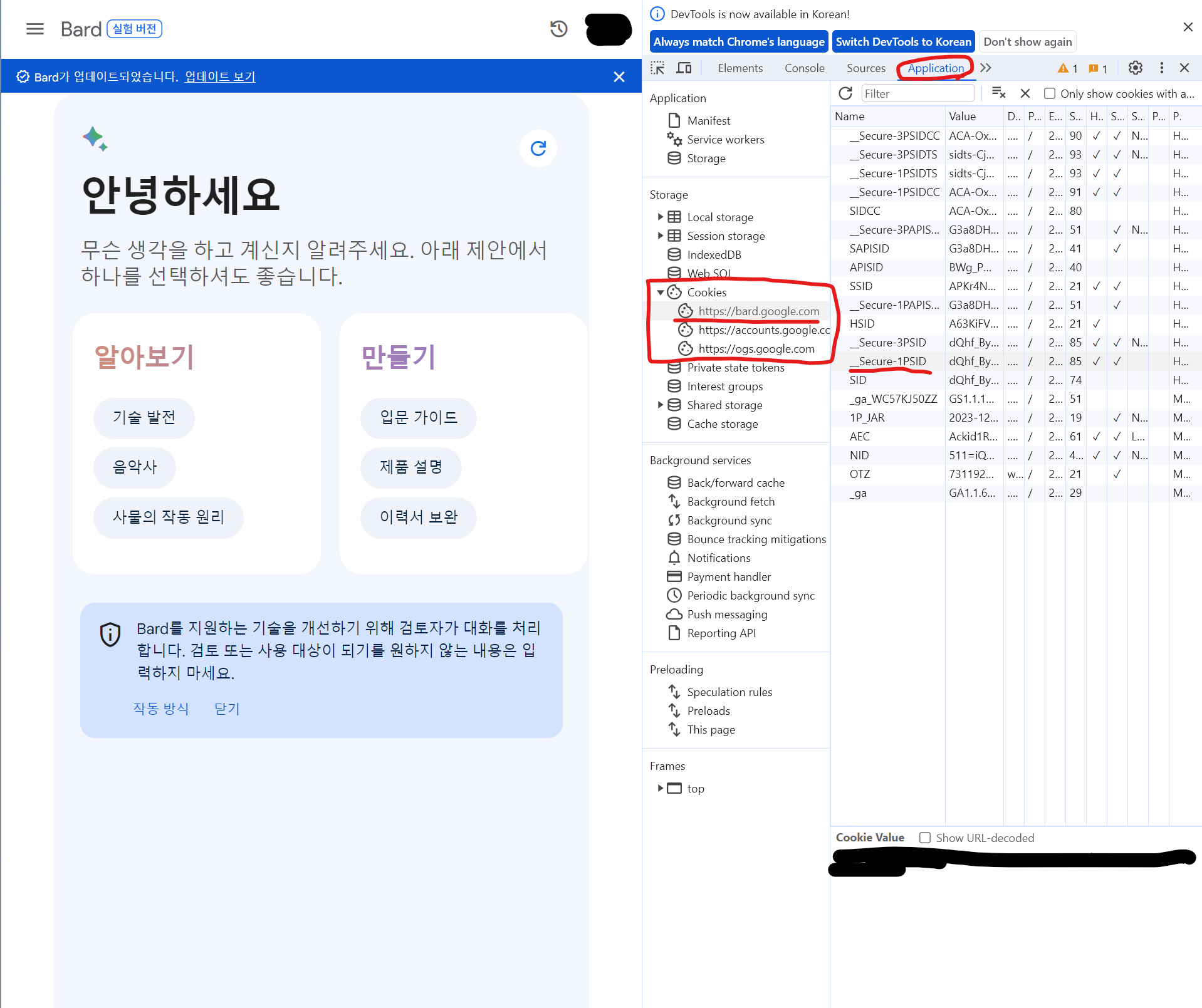Image resolution: width=1202 pixels, height=1008 pixels.
Task: Click the clear all cookies icon
Action: 999,93
